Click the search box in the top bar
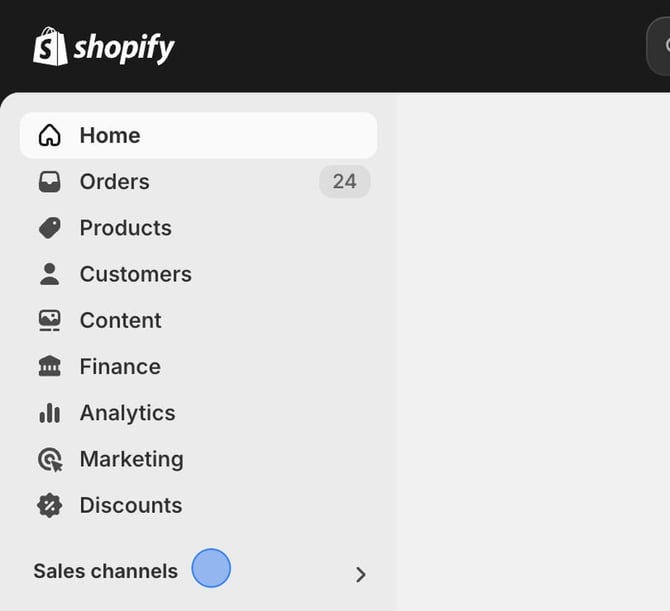The width and height of the screenshot is (670, 611). coord(660,46)
